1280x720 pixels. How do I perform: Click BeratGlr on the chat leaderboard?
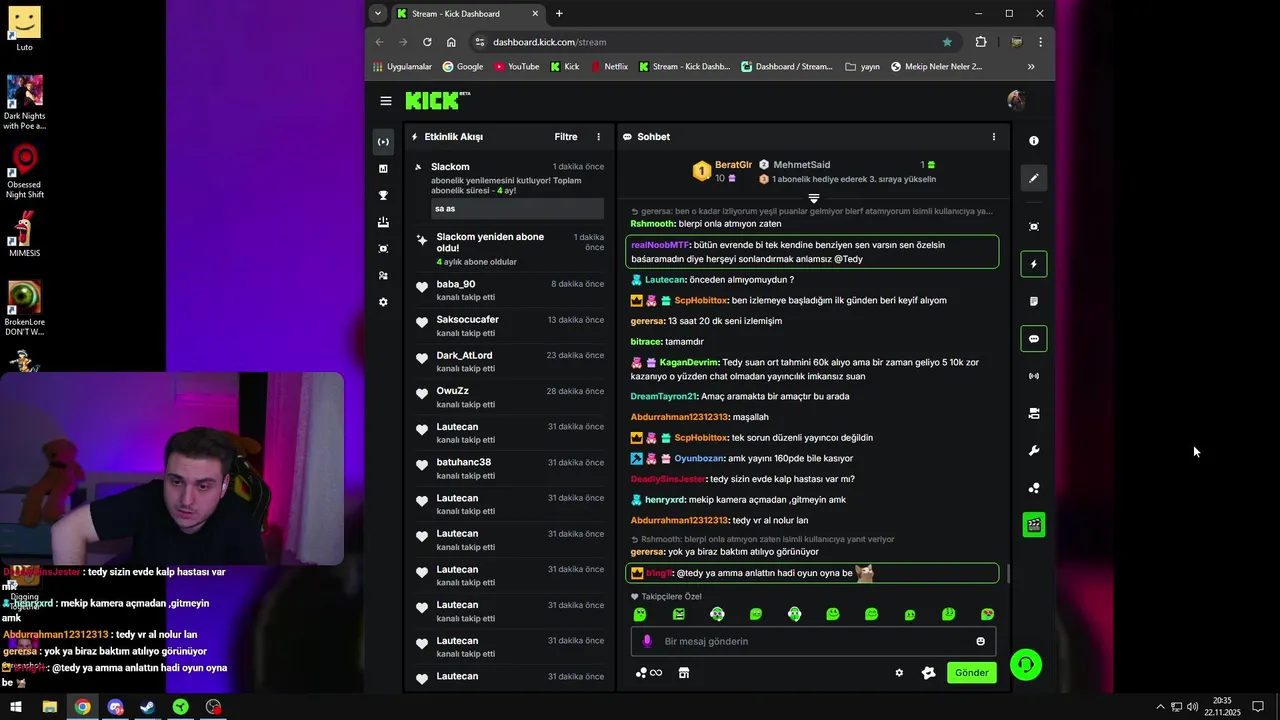point(733,165)
